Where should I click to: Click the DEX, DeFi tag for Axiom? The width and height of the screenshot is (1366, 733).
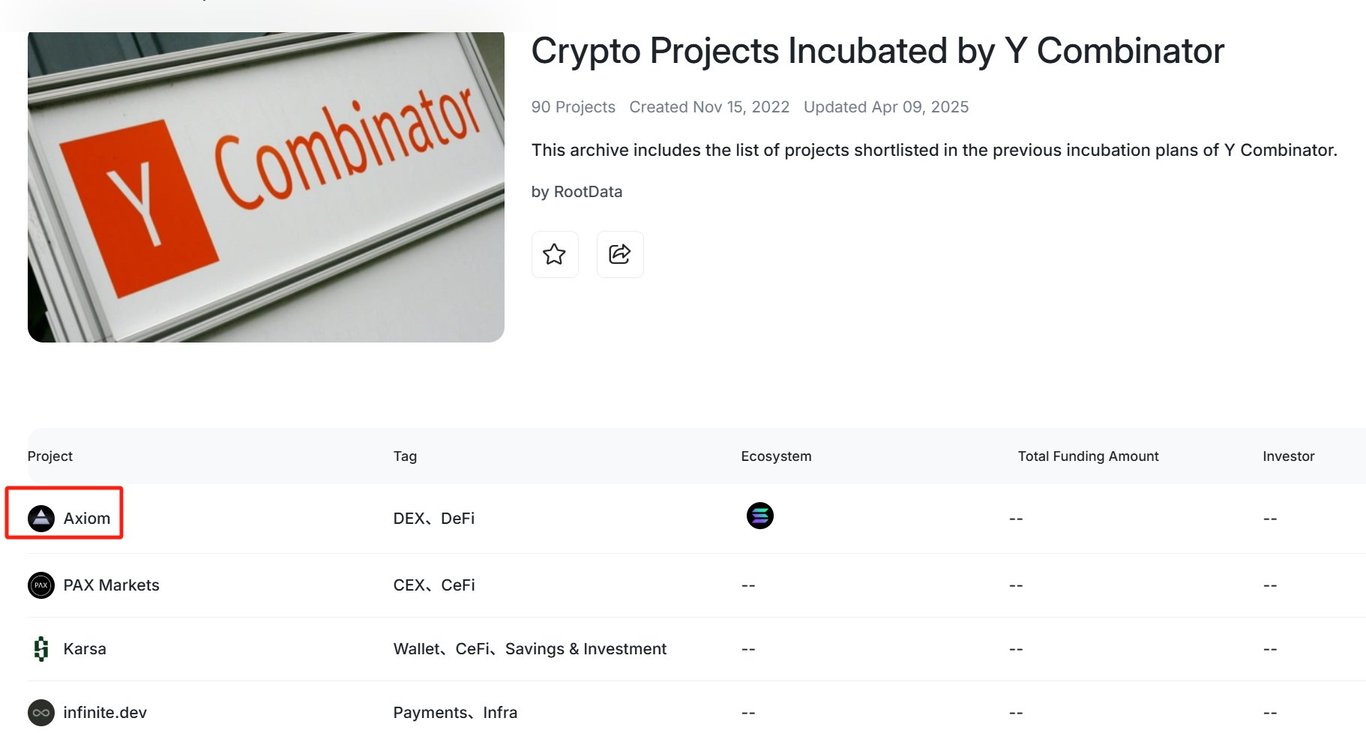click(434, 518)
